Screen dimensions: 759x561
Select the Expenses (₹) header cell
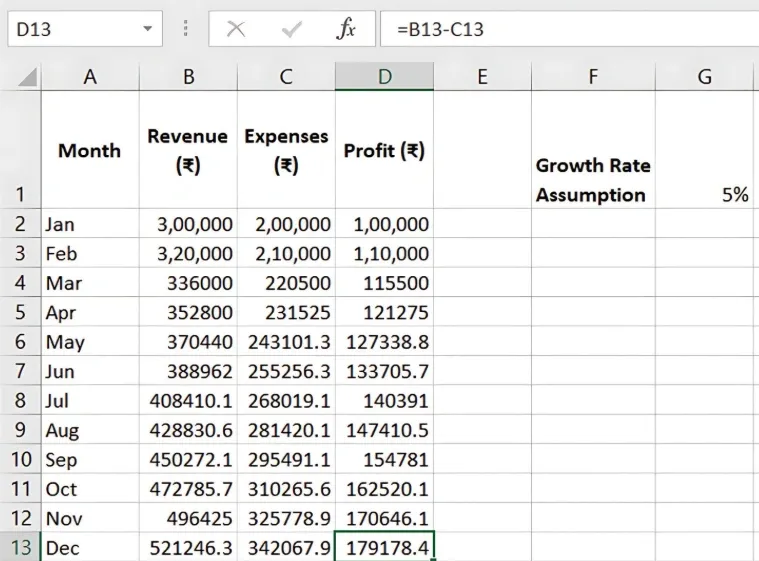[x=286, y=150]
